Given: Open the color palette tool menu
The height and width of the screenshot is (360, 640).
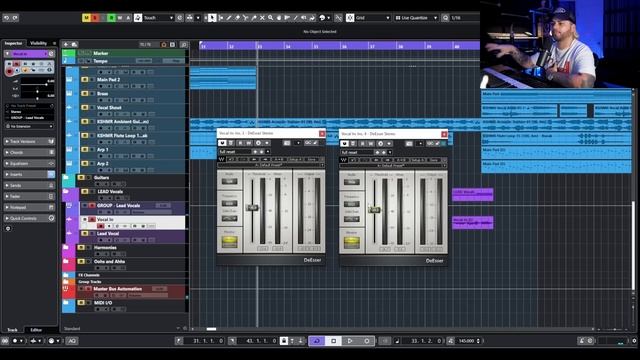Looking at the screenshot, I should (324, 18).
